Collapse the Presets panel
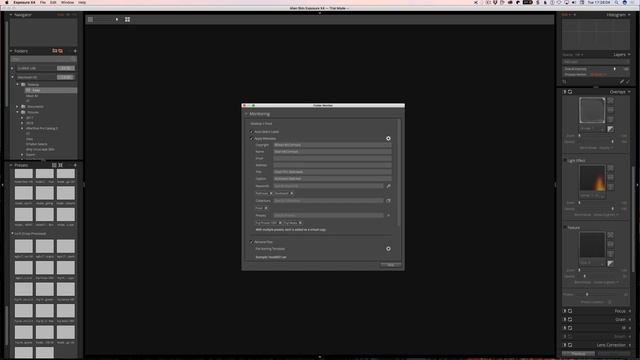 click(x=11, y=165)
